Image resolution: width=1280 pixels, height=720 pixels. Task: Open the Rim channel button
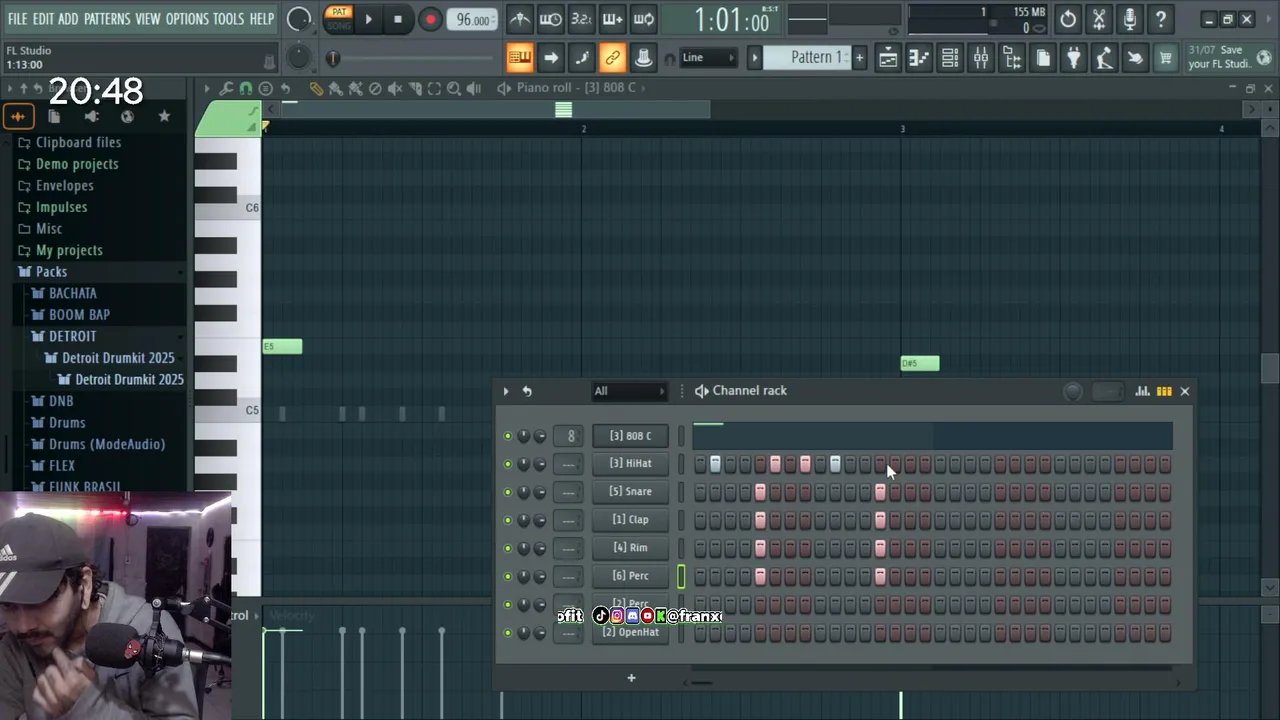coord(630,548)
